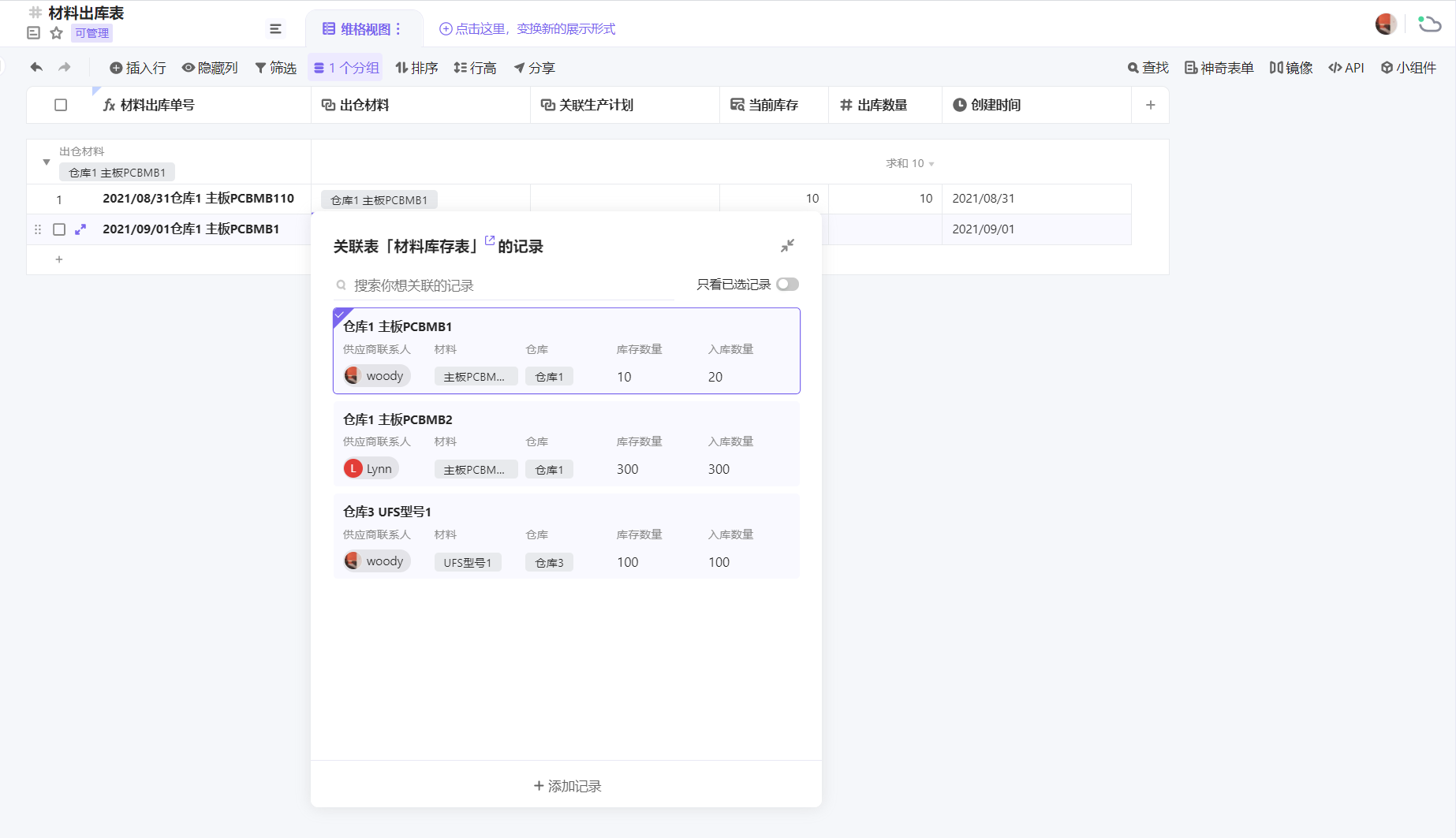Add a new field with the plus icon
This screenshot has width=1456, height=838.
coord(1151,104)
